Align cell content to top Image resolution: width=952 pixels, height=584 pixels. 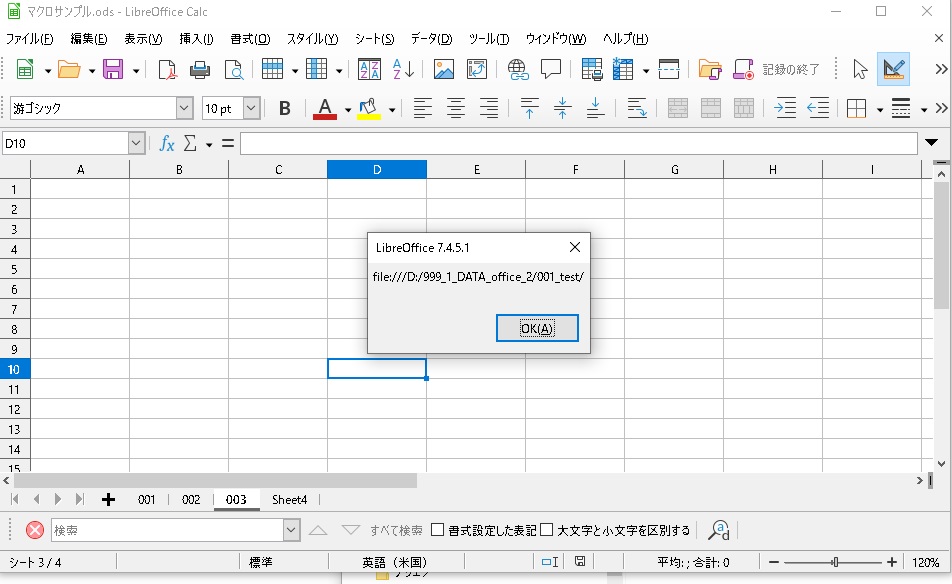pos(529,109)
